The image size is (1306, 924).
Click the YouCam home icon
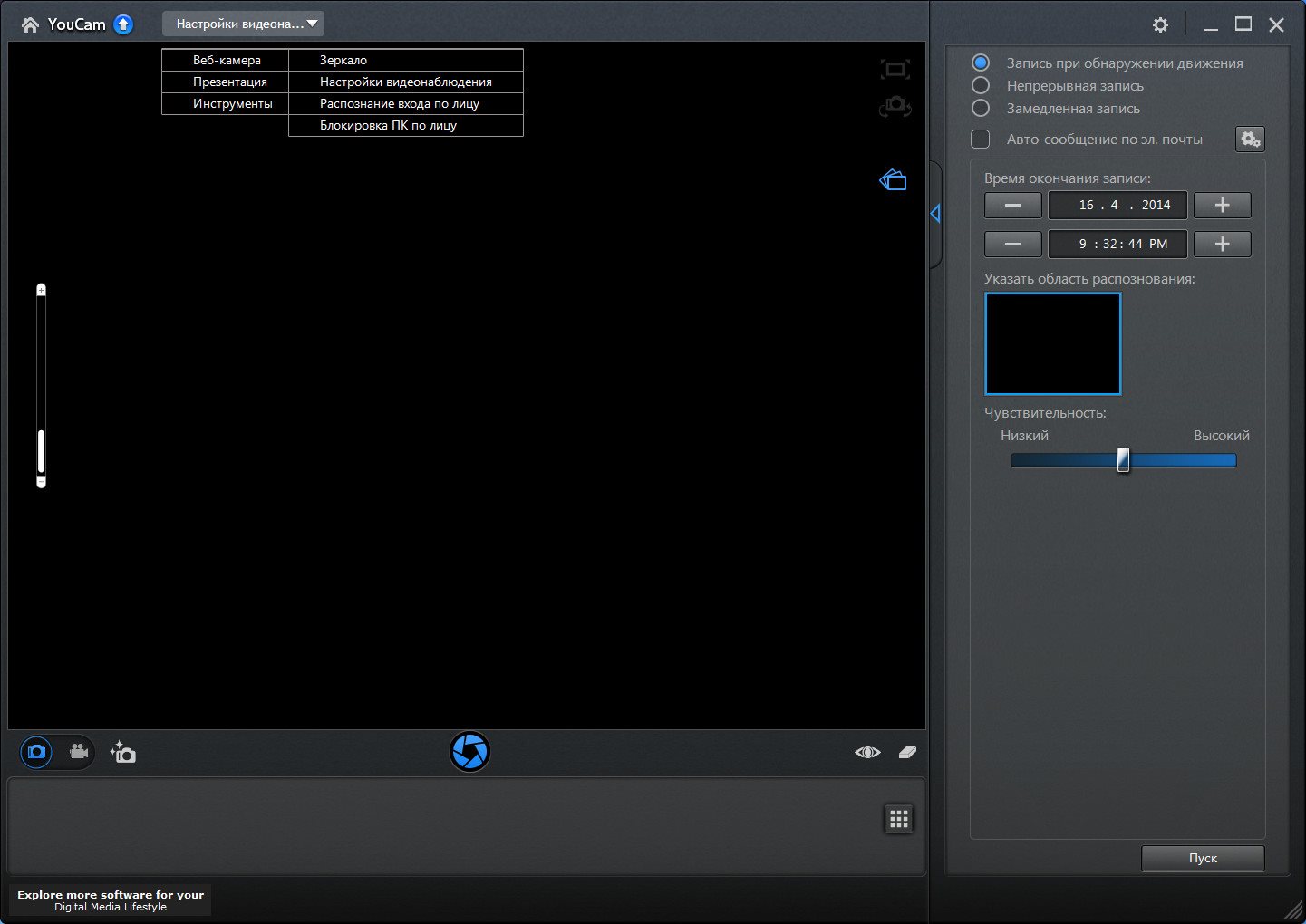[x=30, y=24]
